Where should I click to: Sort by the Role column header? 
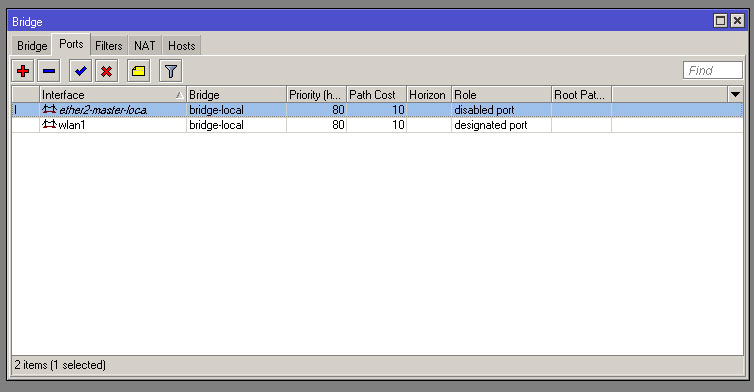tap(502, 94)
